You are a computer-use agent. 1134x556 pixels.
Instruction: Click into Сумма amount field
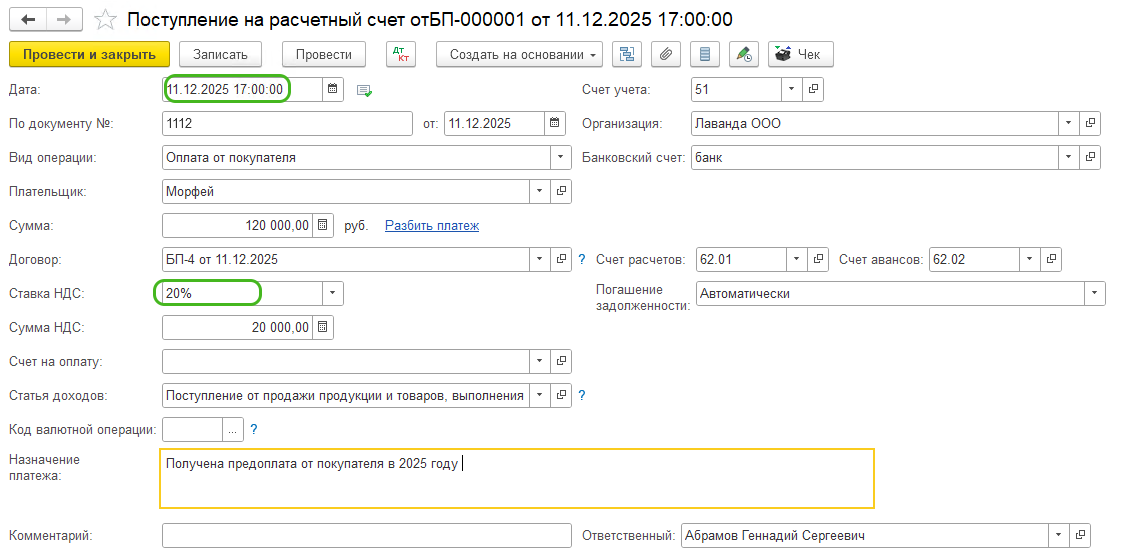[238, 225]
